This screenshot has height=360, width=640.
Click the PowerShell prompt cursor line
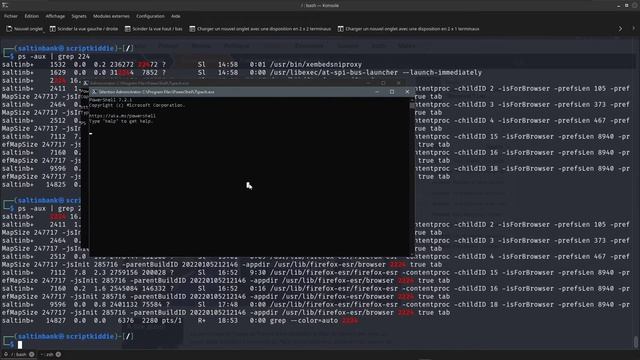(x=91, y=133)
